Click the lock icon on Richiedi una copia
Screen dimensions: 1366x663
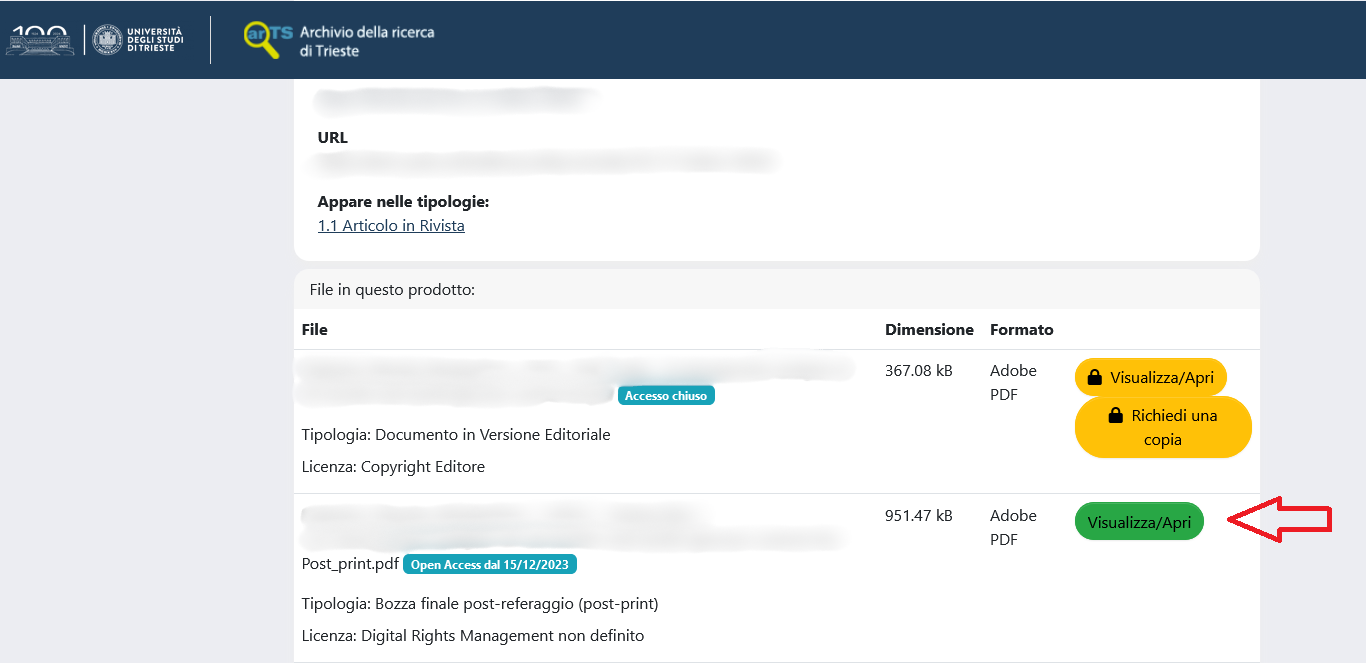1116,416
